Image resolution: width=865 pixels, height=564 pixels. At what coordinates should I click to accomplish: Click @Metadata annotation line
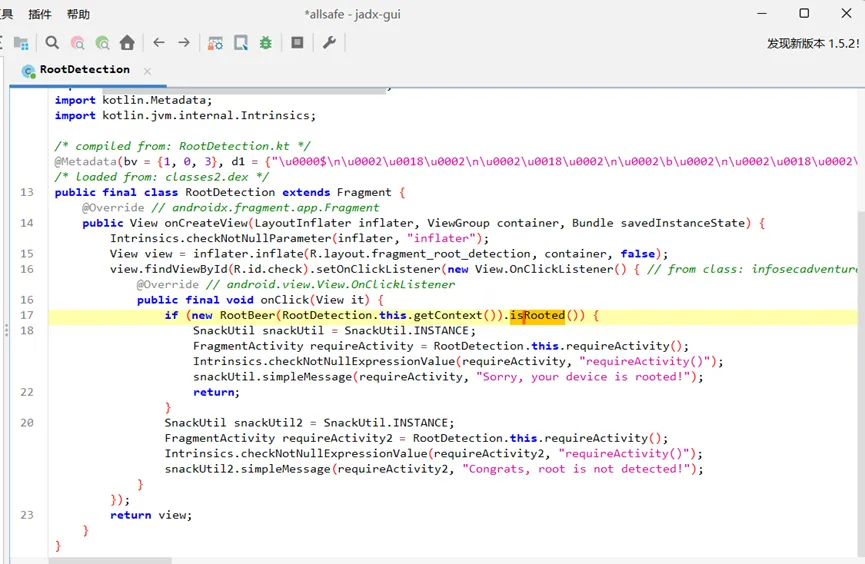456,162
